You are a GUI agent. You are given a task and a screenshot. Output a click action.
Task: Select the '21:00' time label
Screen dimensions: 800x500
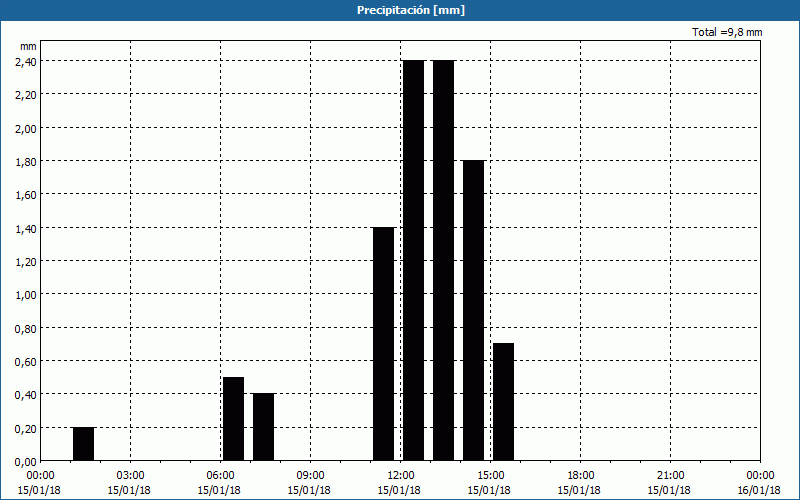point(670,476)
